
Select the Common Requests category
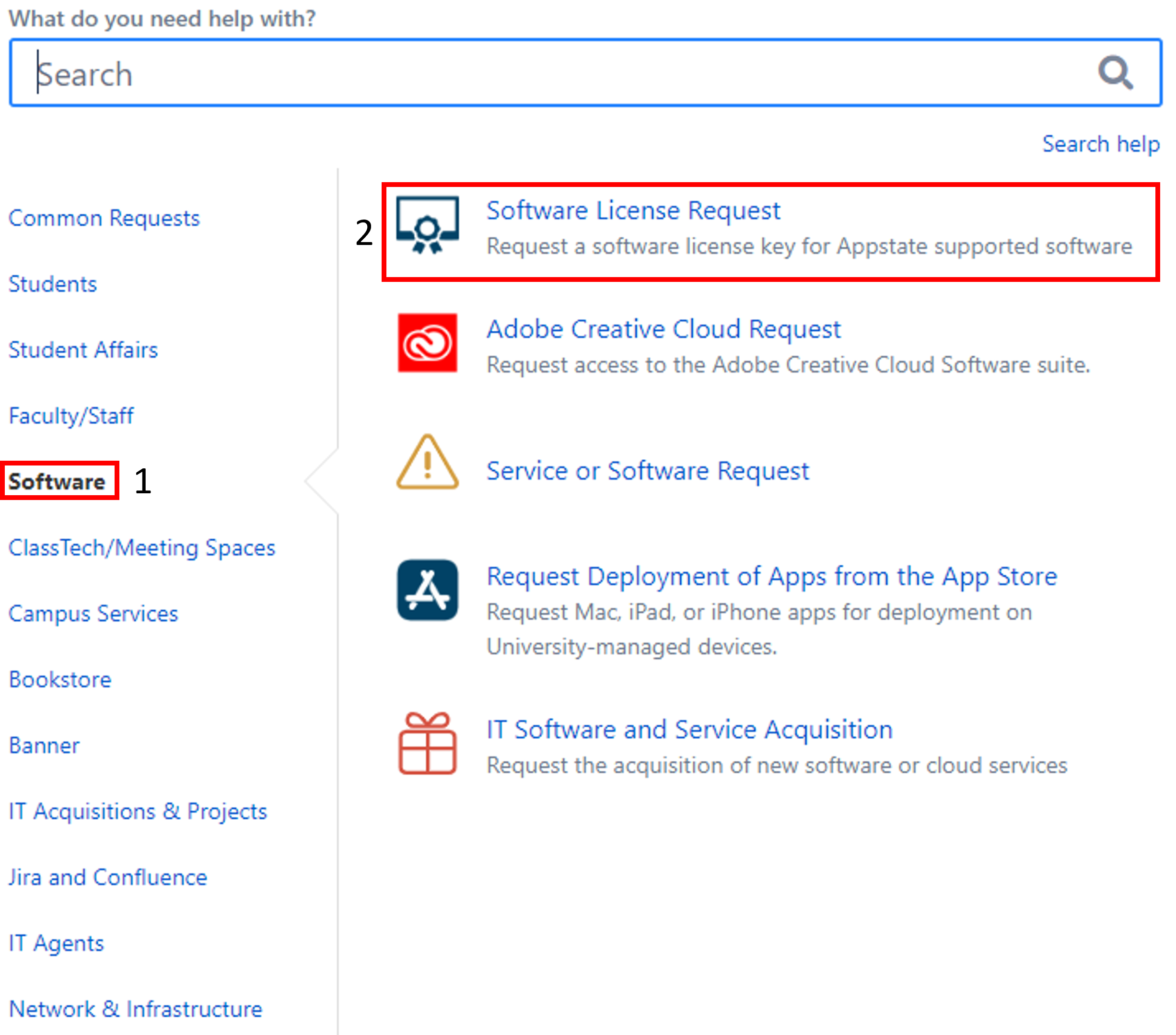[104, 218]
